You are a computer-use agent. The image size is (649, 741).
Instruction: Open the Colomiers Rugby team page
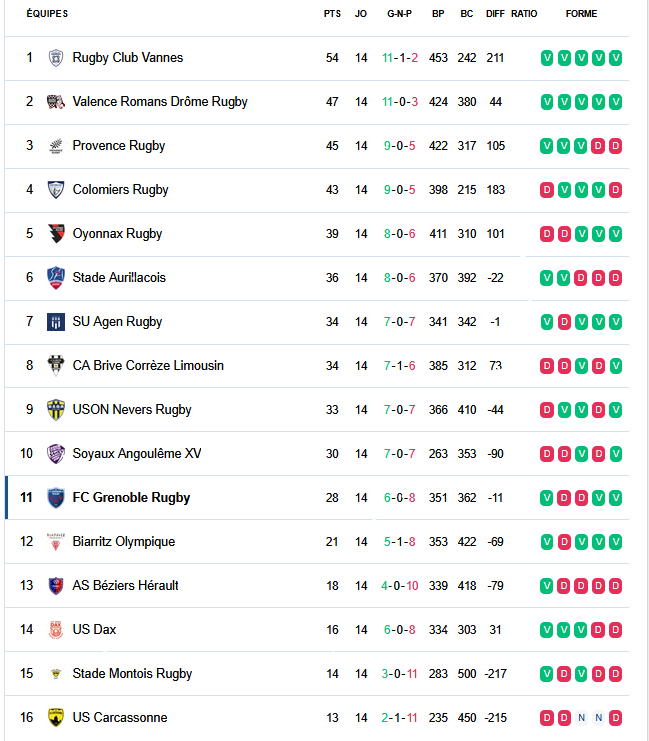(x=120, y=190)
